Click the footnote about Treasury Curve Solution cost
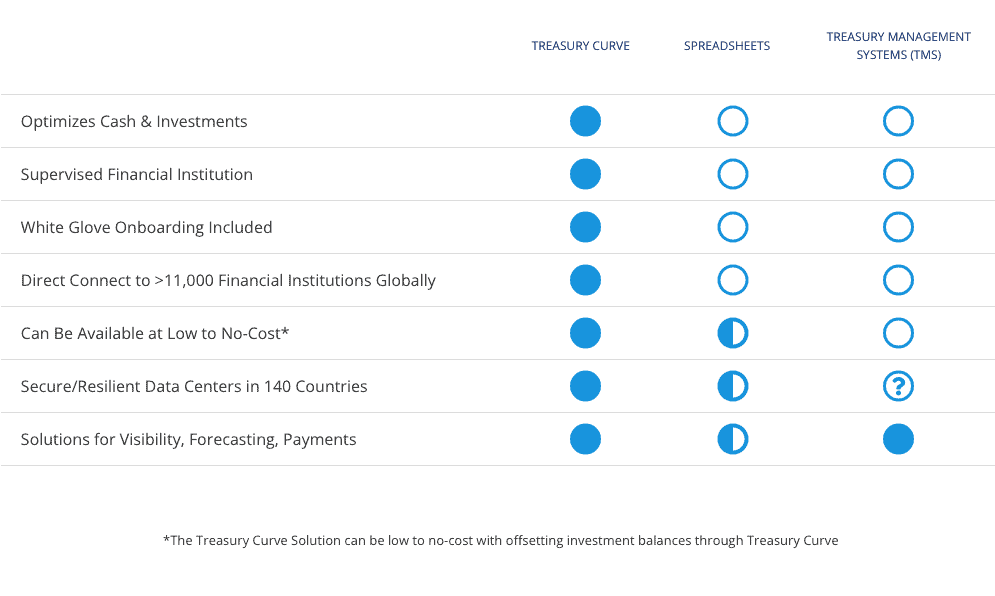995x596 pixels. click(501, 540)
